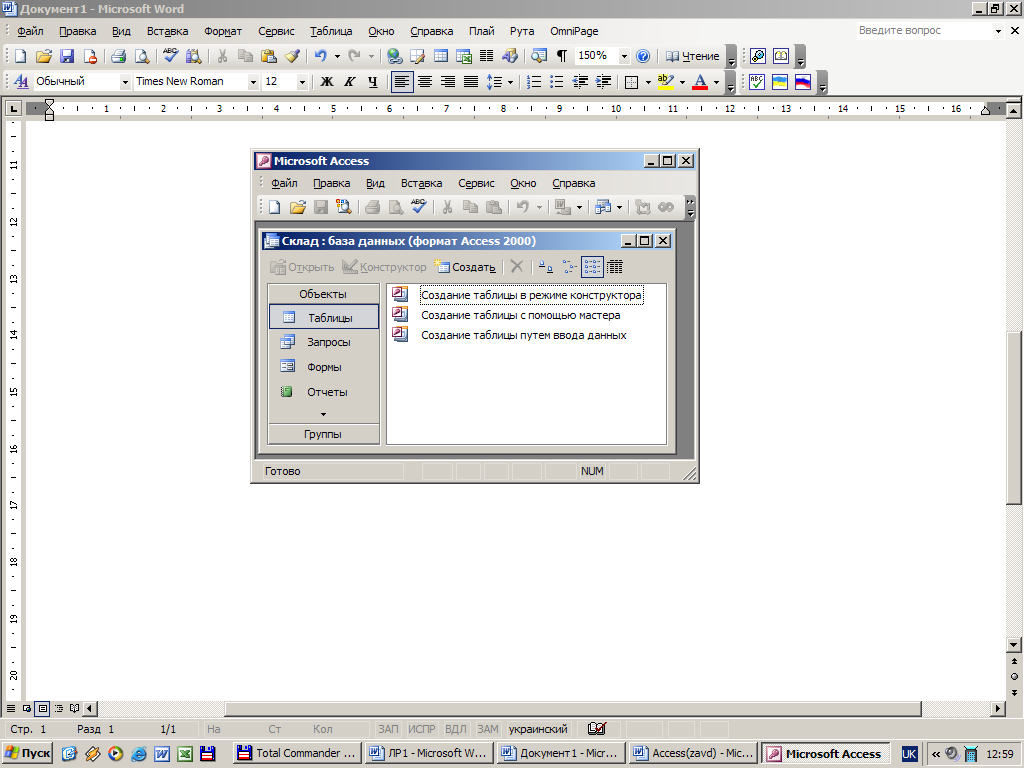Viewport: 1024px width, 768px height.
Task: Paste using the clipboard icon in Word
Action: (x=268, y=56)
